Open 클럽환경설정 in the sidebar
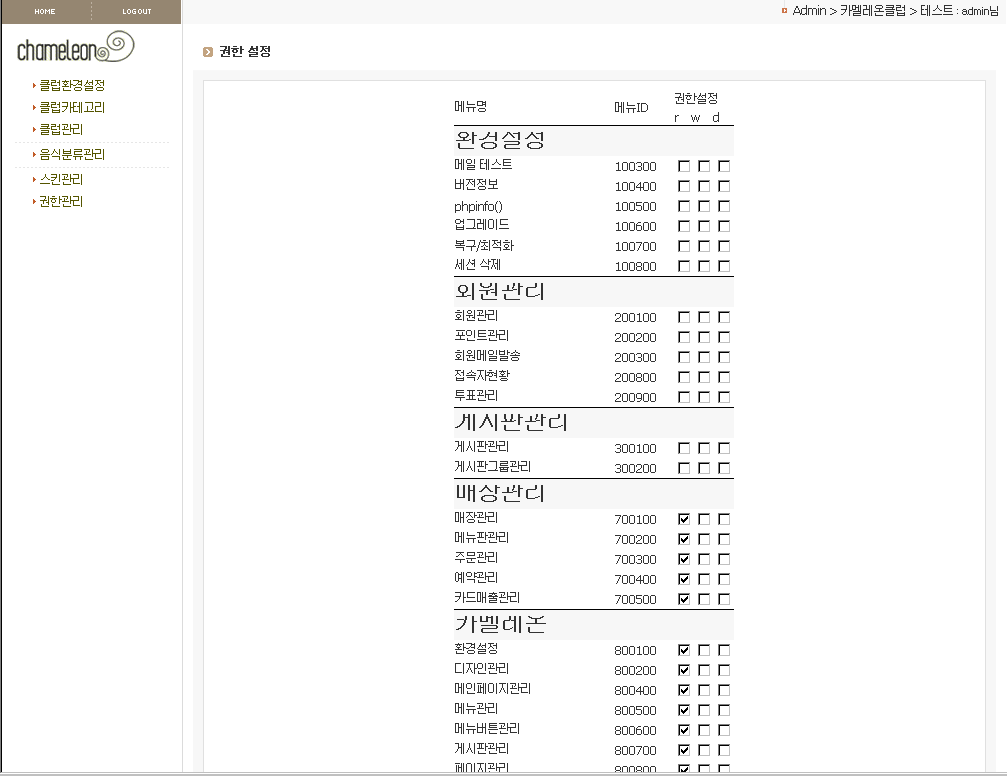Viewport: 1007px width, 776px height. pos(72,86)
